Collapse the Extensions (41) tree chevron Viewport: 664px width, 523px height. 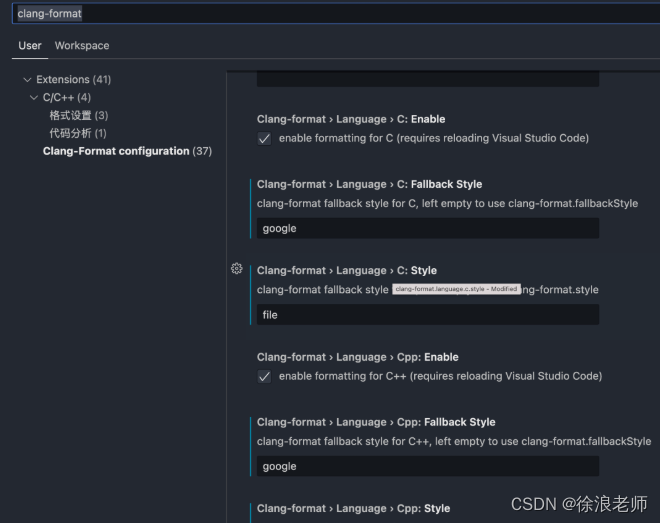click(27, 80)
